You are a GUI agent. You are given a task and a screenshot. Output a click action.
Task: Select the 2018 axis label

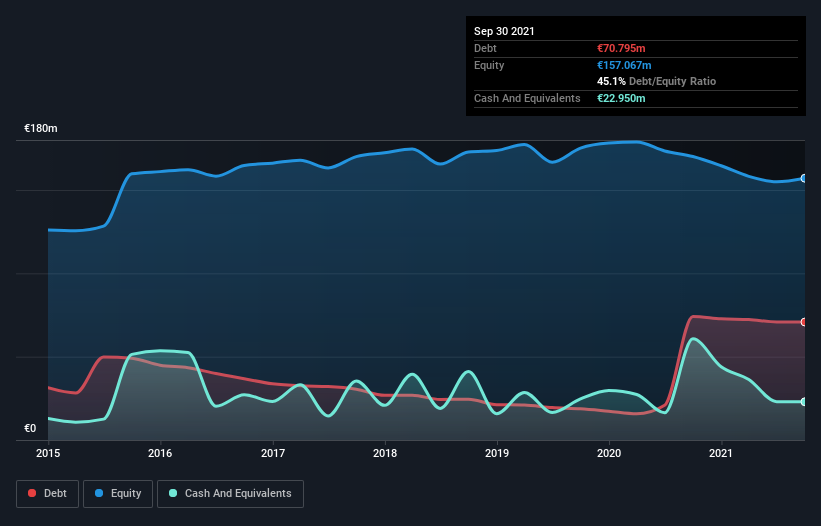[385, 453]
